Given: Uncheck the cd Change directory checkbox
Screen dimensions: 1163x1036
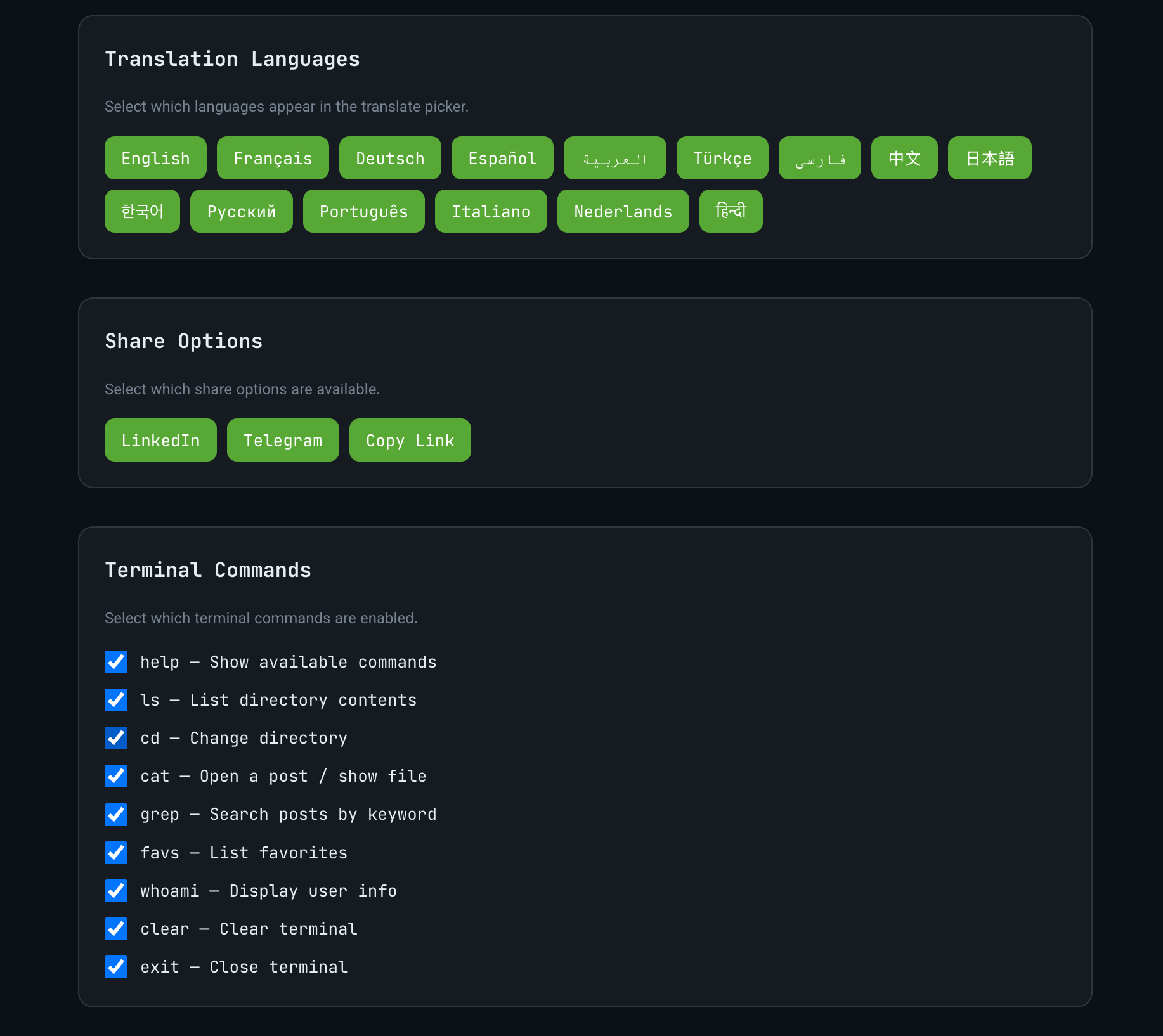Looking at the screenshot, I should (x=116, y=738).
